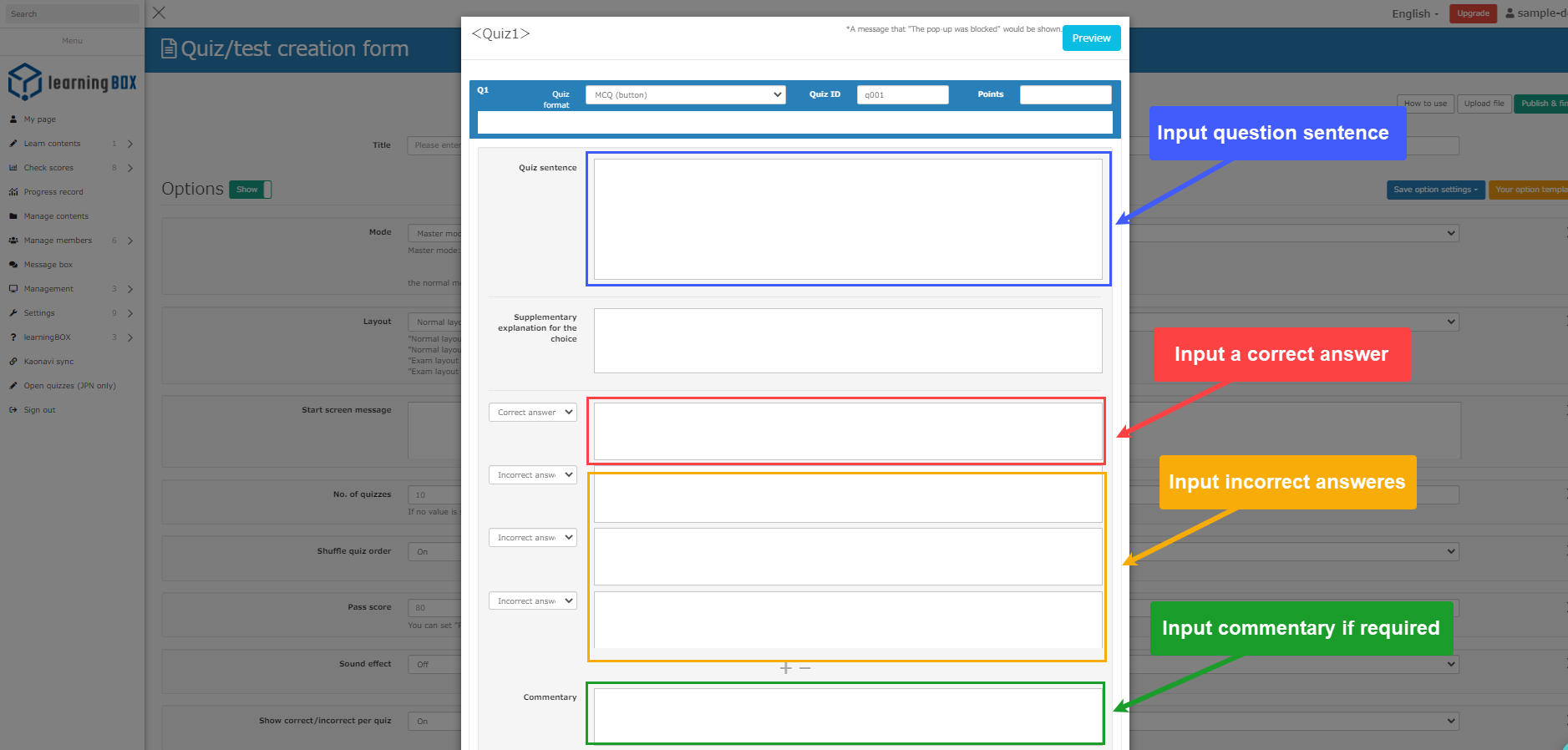Open the Correct answer dropdown

click(532, 413)
